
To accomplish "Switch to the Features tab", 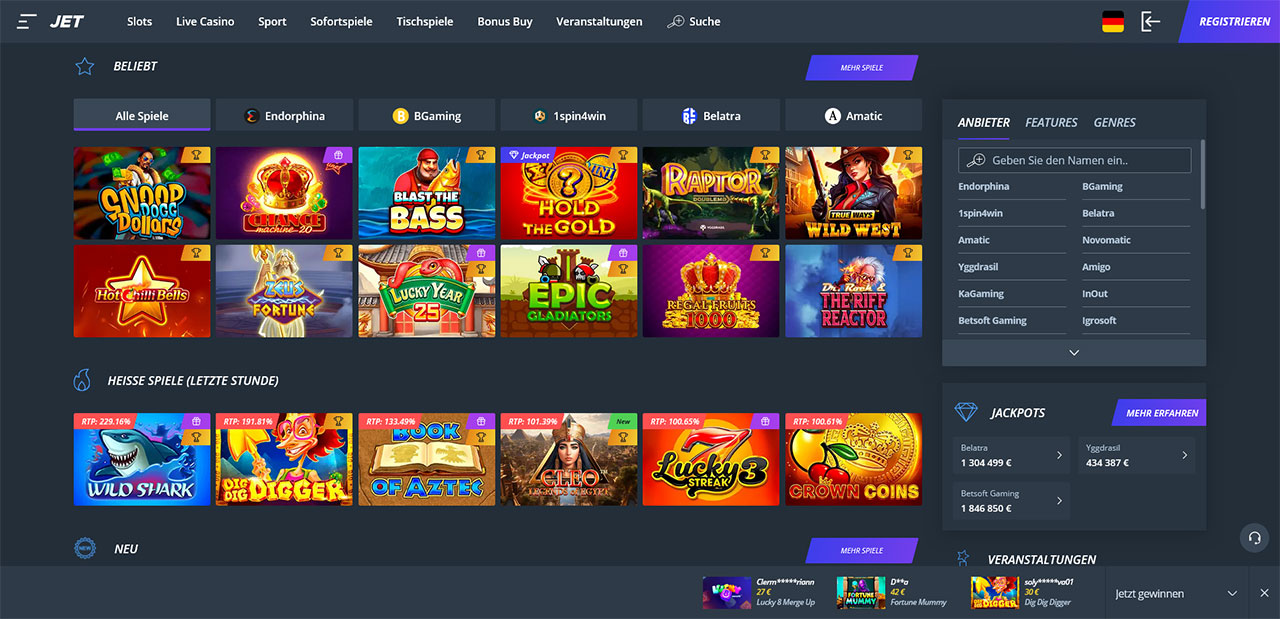I will tap(1051, 122).
